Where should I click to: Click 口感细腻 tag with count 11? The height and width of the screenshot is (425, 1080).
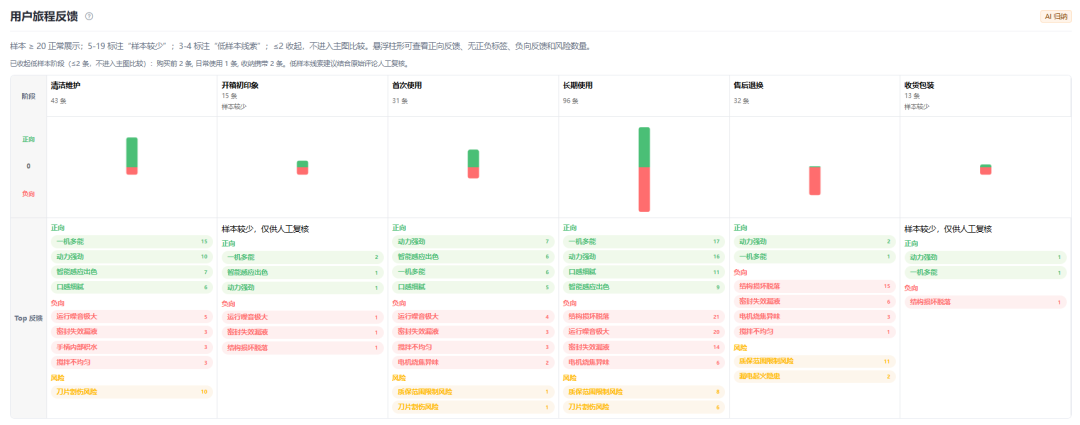[x=644, y=272]
